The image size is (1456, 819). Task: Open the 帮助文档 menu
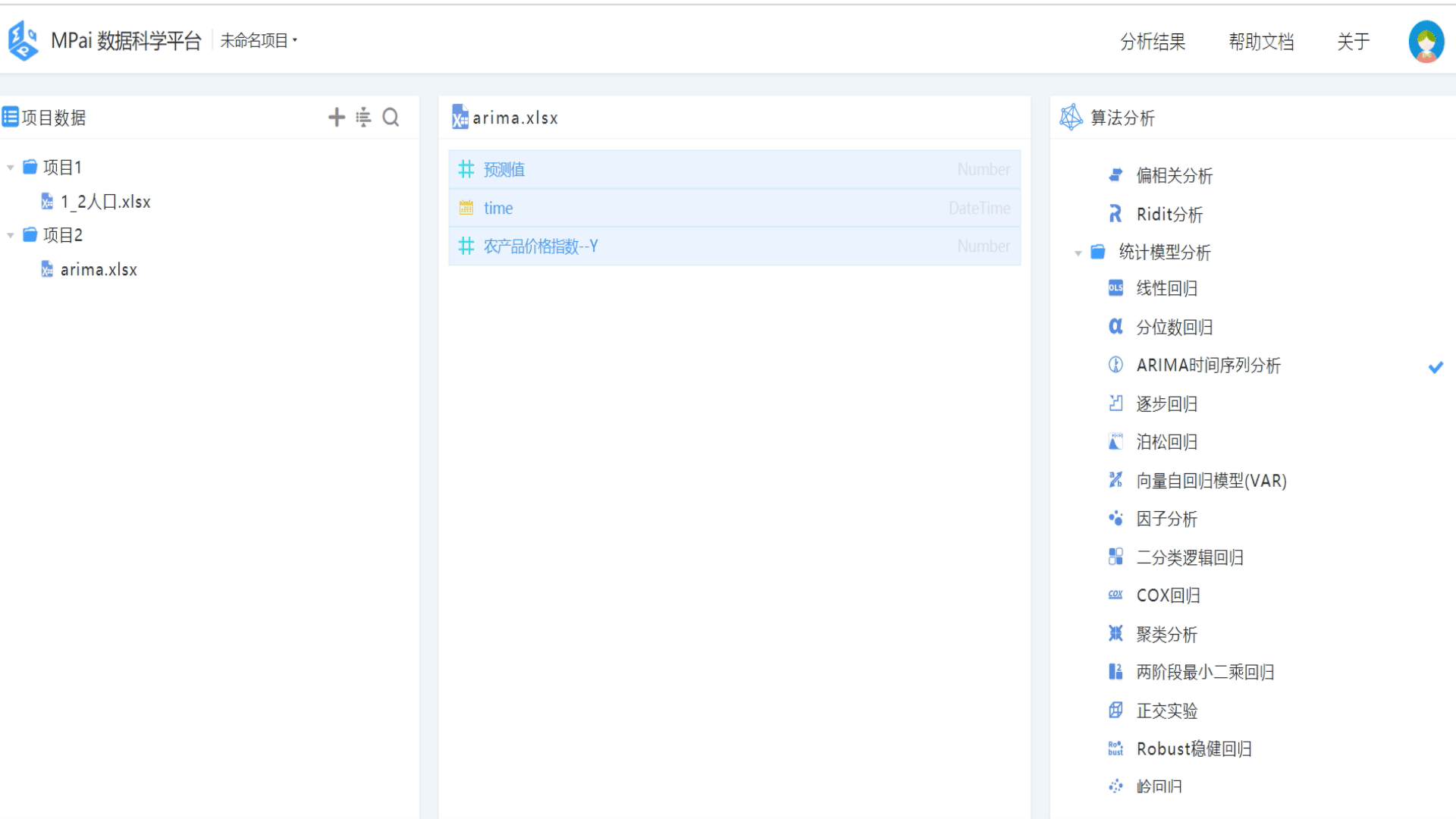click(1261, 42)
